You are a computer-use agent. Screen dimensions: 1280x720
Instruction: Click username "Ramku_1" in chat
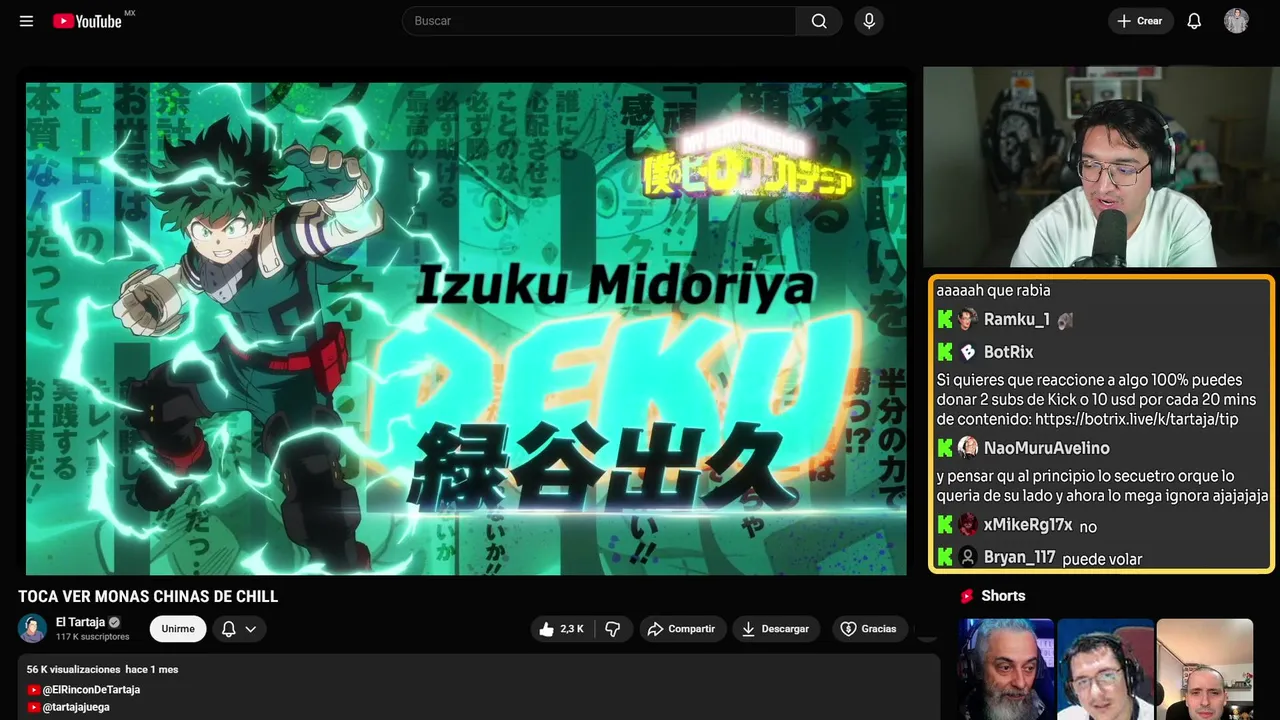click(x=1017, y=320)
